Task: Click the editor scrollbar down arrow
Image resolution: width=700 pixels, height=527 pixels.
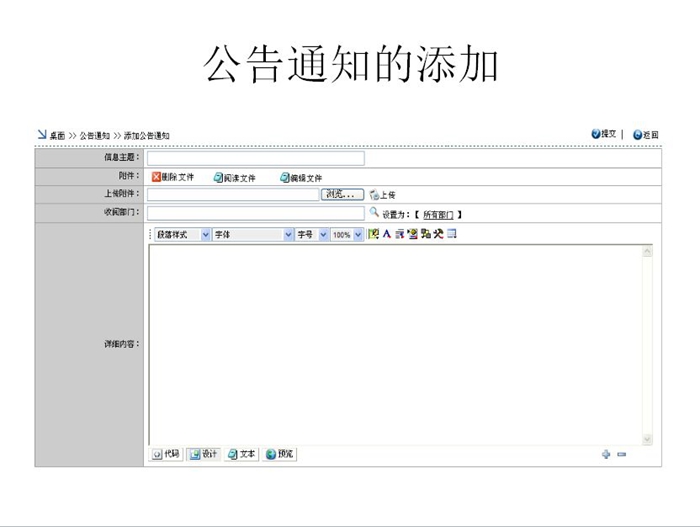Action: 647,439
